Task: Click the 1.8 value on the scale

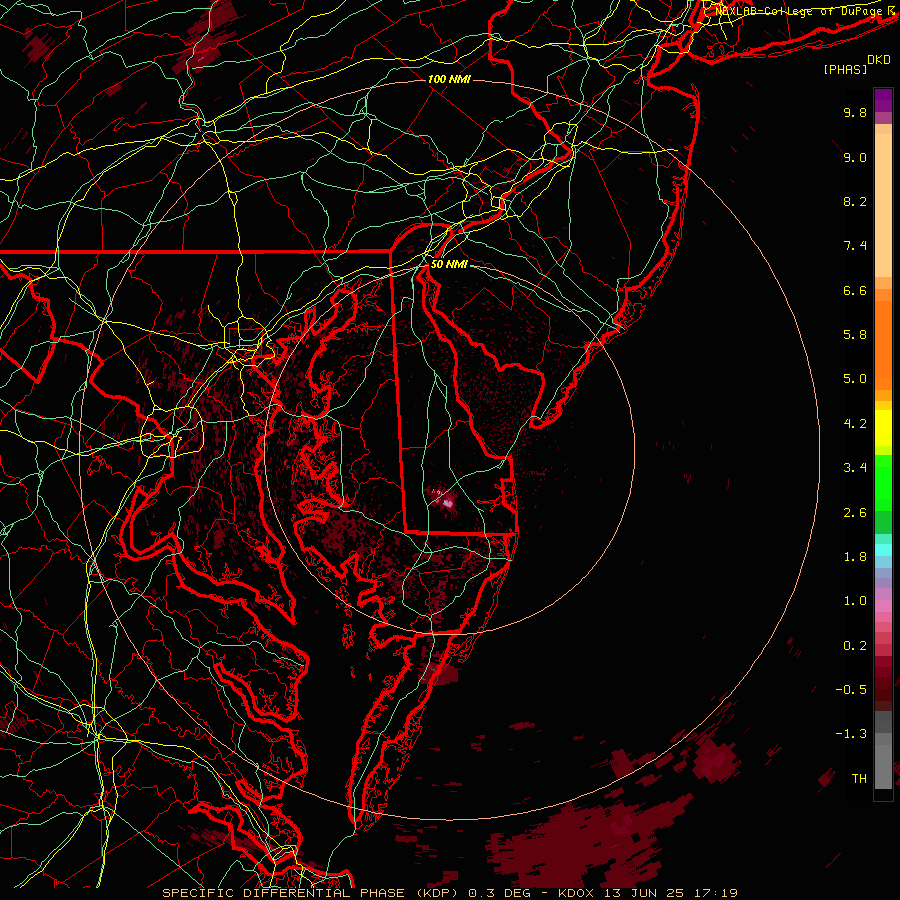Action: pos(855,557)
